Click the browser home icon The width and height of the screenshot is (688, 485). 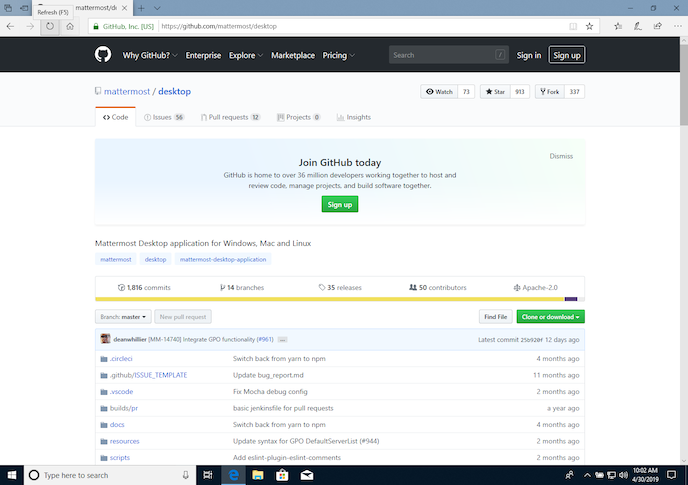click(x=70, y=26)
